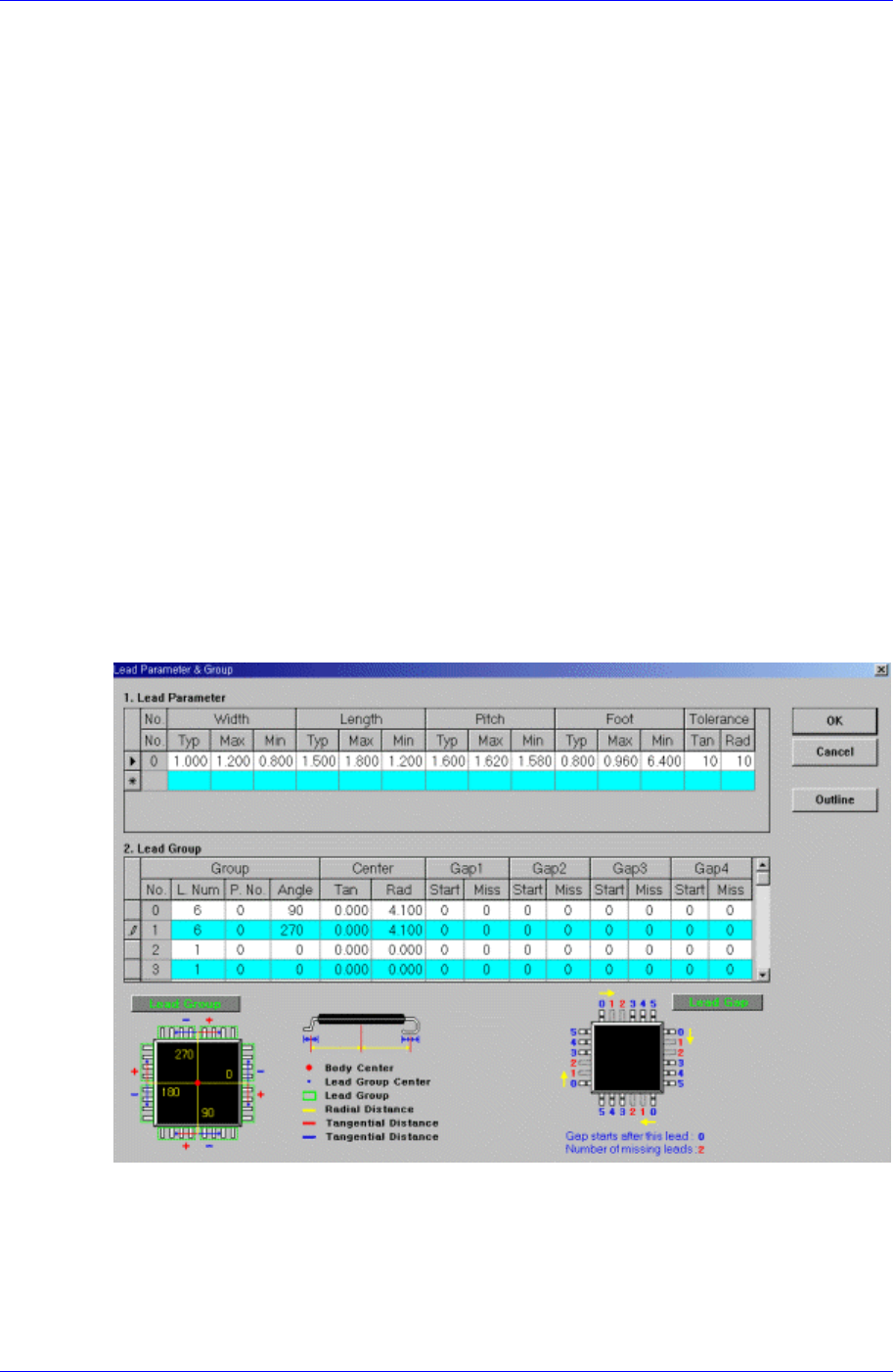This screenshot has width=893, height=1372.
Task: Select the Gap1 Start cell of group 0
Action: [x=445, y=910]
